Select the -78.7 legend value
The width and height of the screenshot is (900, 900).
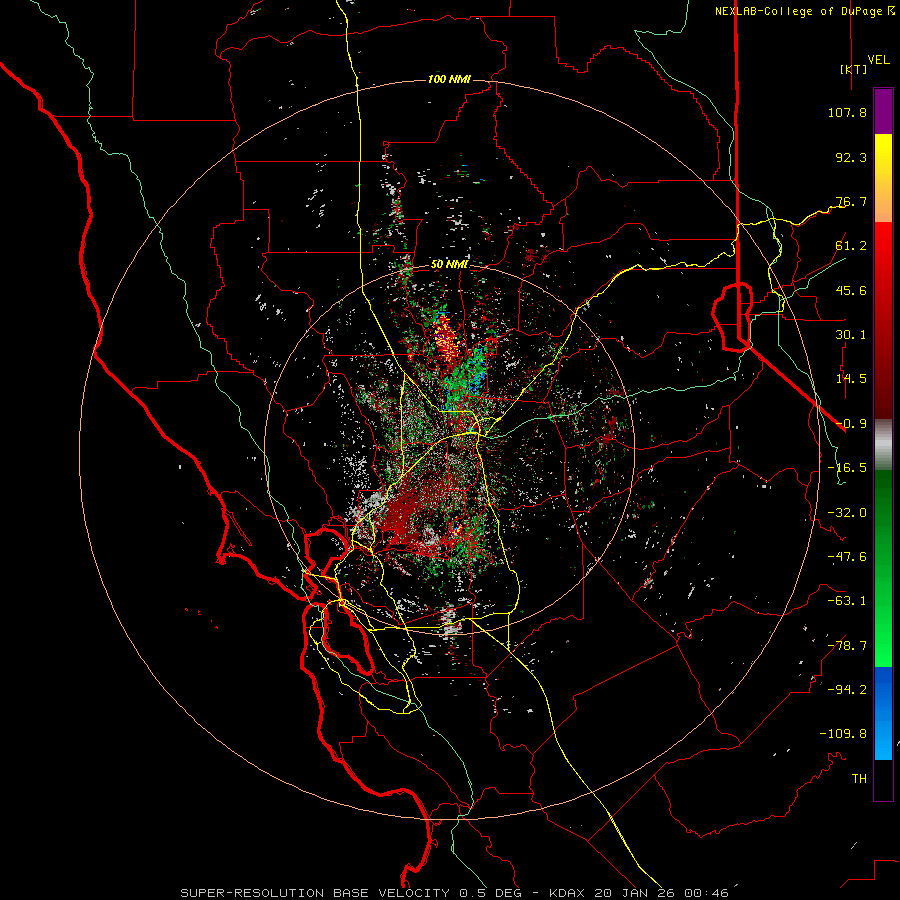tap(847, 646)
